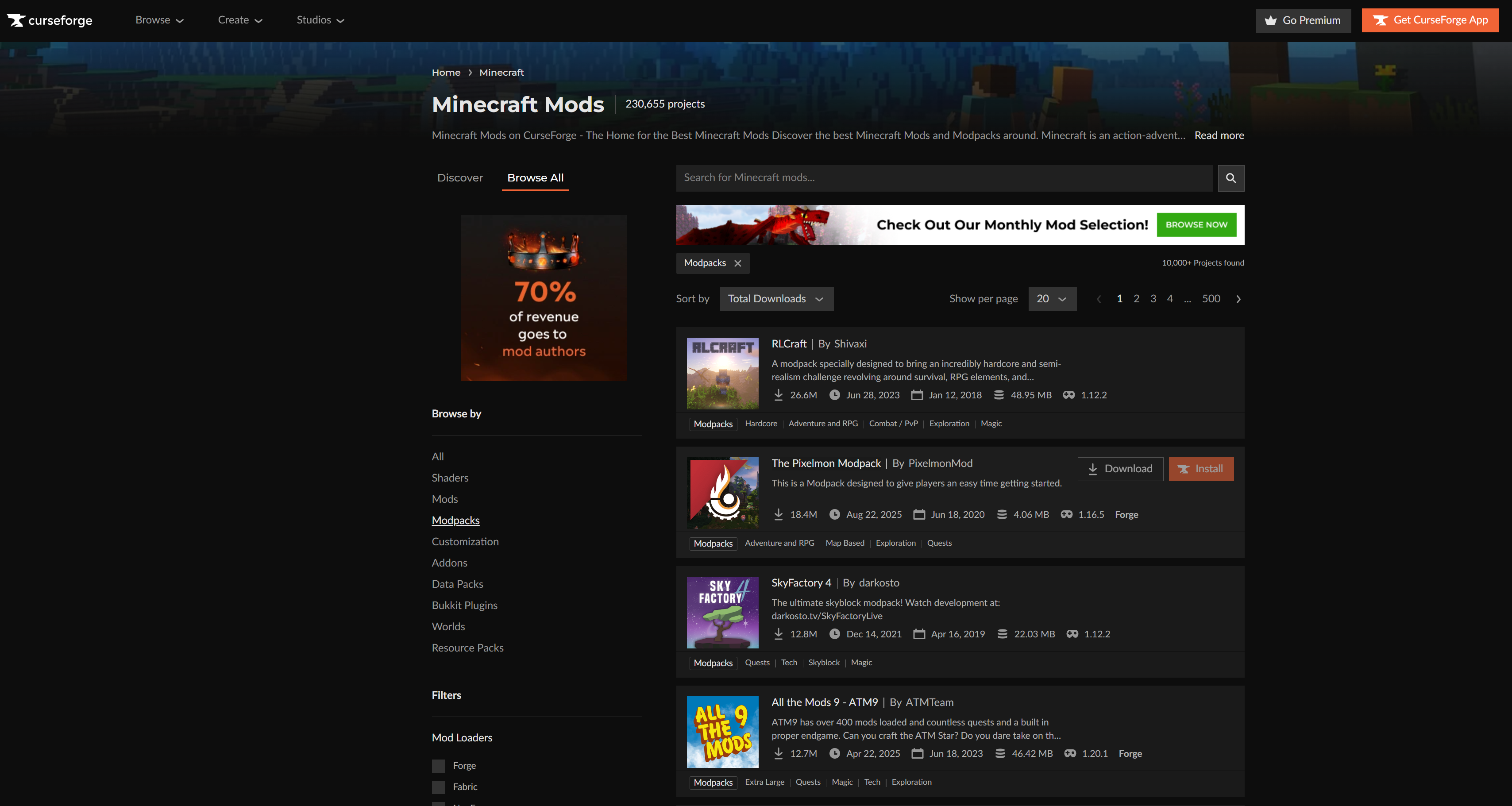This screenshot has height=806, width=1512.
Task: Enable the Forge mod loader checkbox
Action: (x=439, y=765)
